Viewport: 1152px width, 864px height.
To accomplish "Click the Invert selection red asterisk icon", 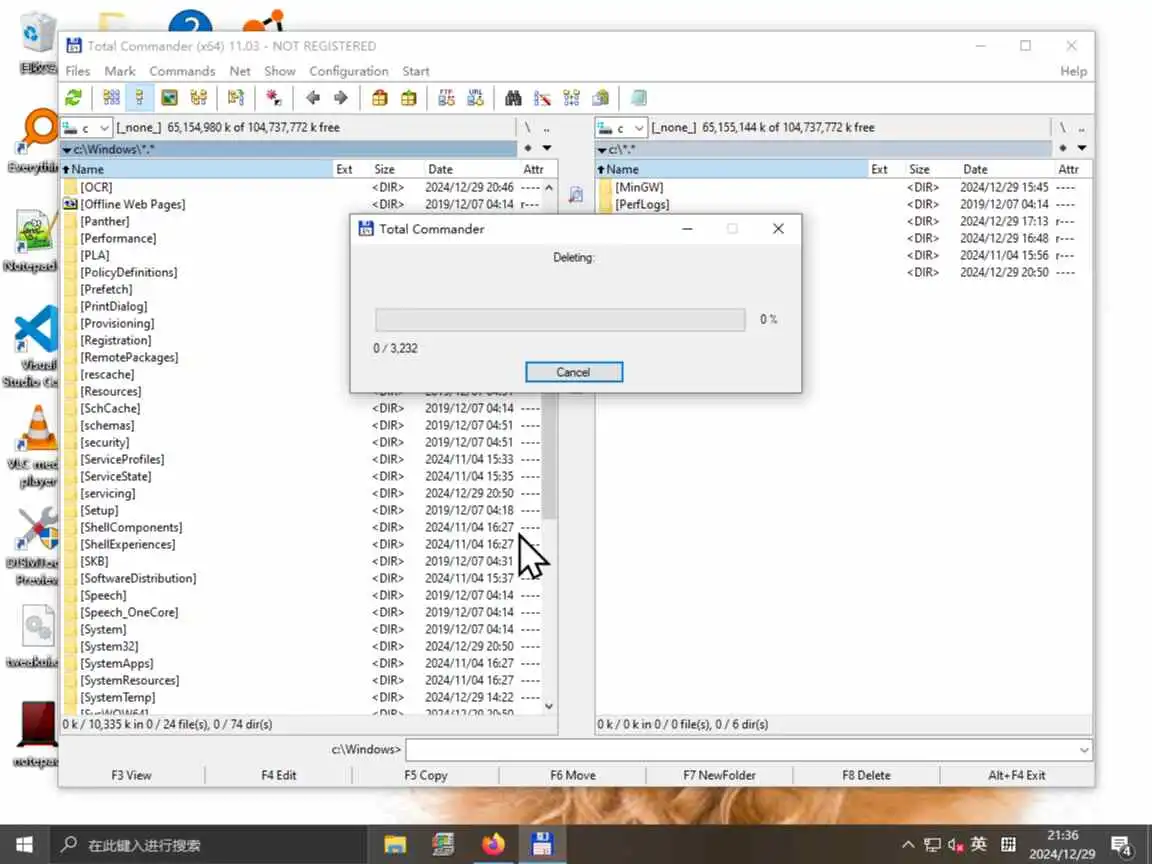I will point(273,98).
